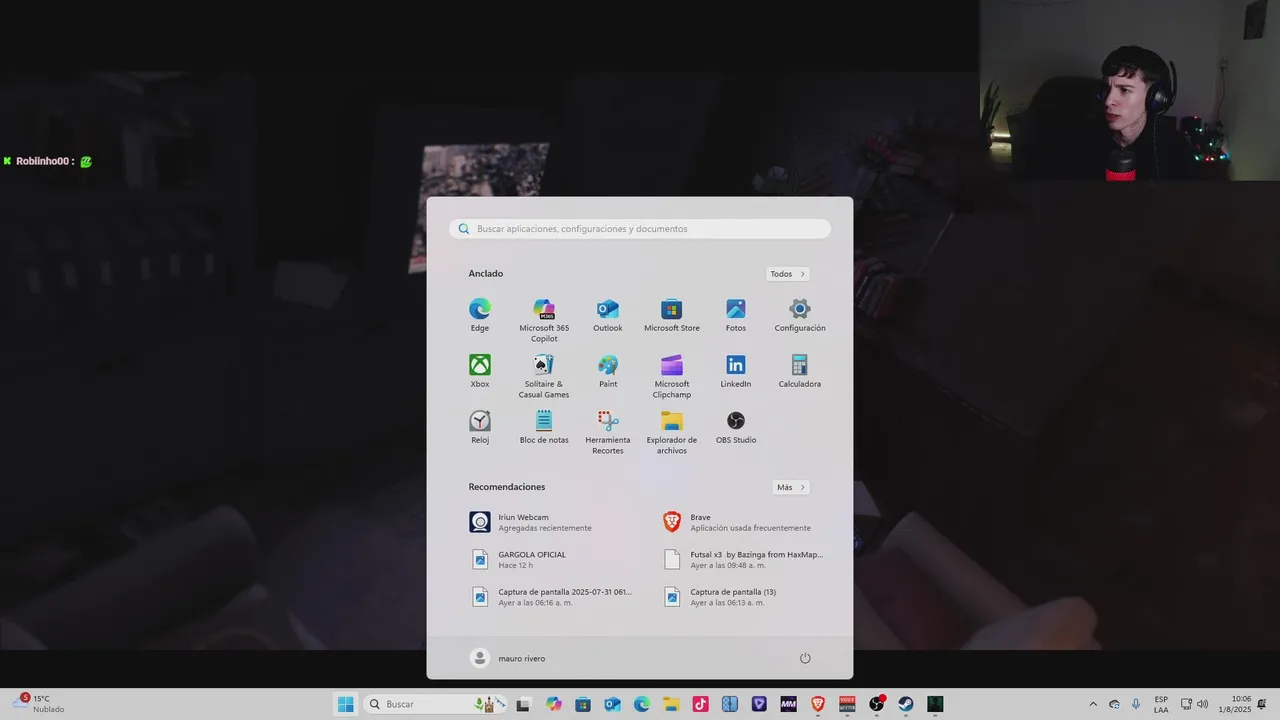Open the pinned Outlook app
Screen dimensions: 1280x720
tap(608, 314)
